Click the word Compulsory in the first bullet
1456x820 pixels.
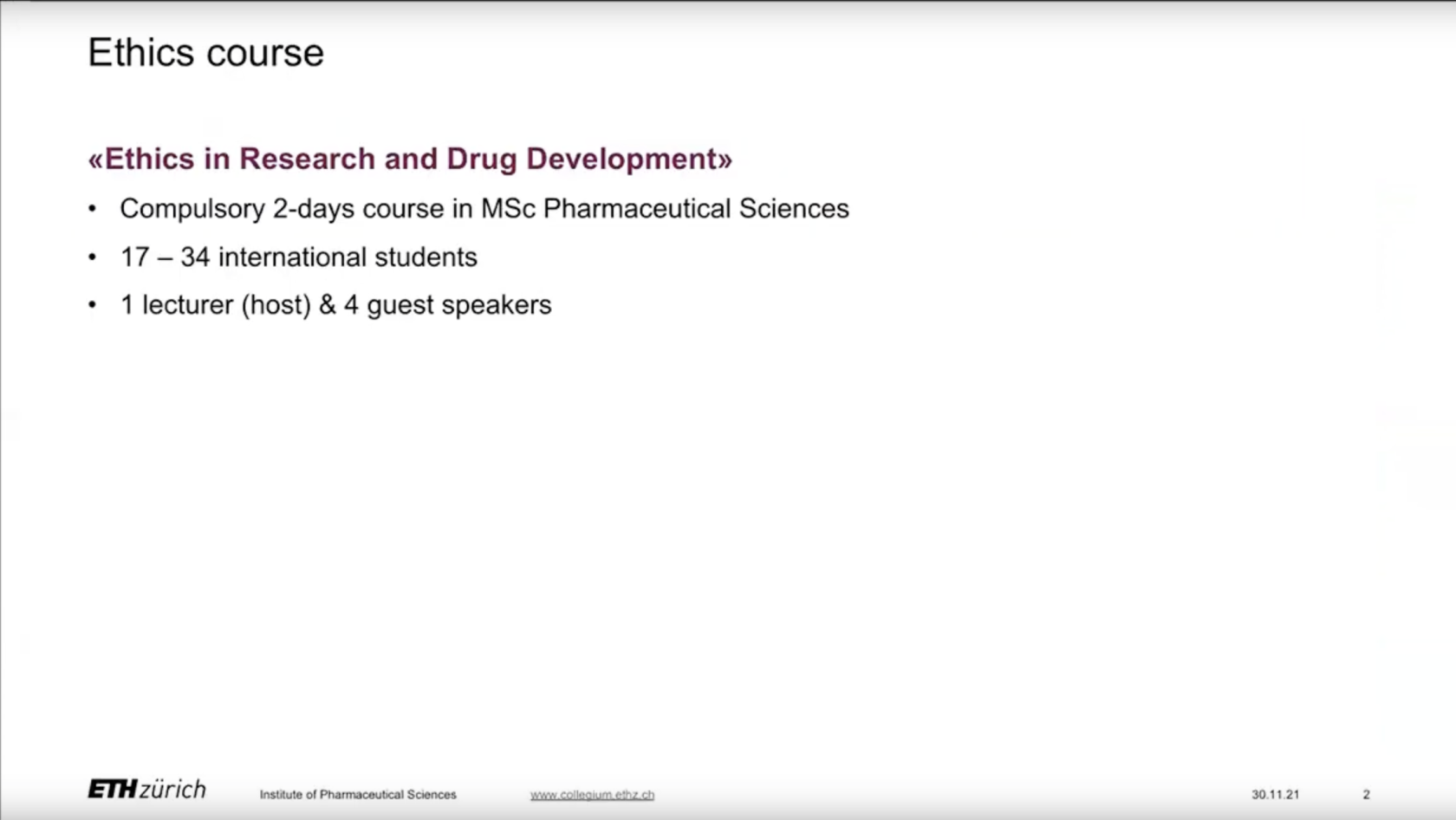click(192, 209)
